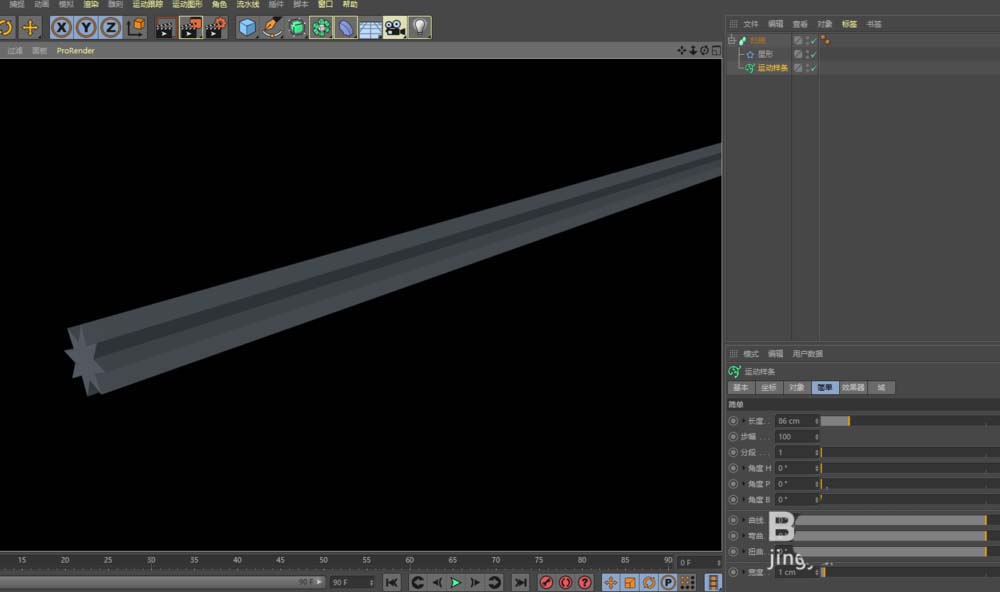This screenshot has width=1000, height=592.
Task: Click the Cube primitive icon in toolbar
Action: pos(246,28)
